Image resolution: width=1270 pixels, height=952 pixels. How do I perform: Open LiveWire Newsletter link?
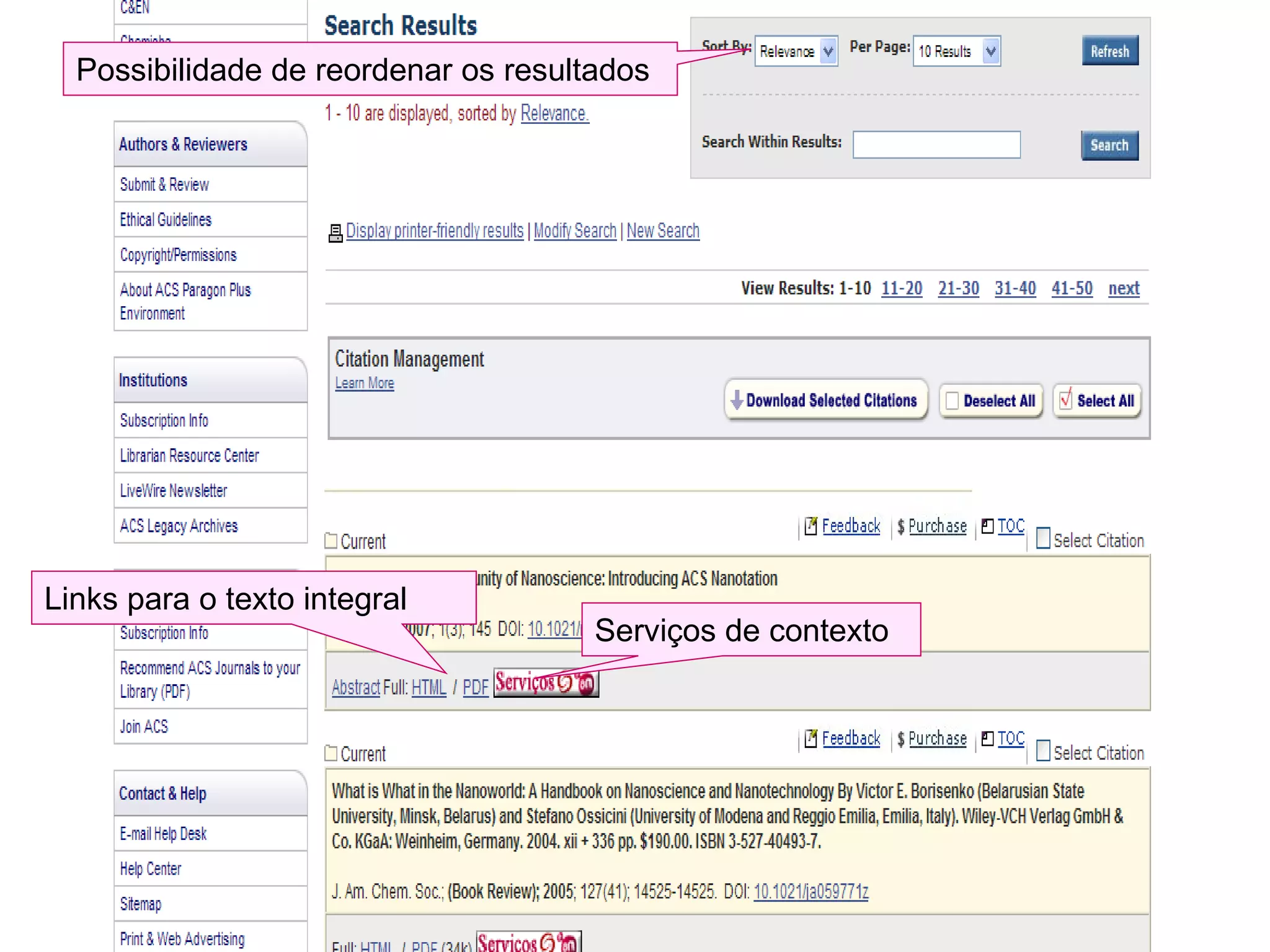coord(173,491)
